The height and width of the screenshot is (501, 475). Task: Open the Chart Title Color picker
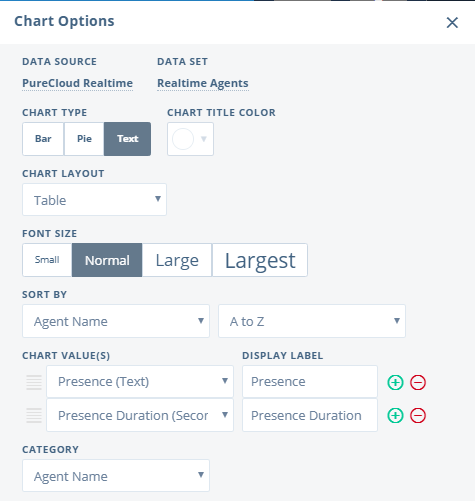tap(190, 139)
